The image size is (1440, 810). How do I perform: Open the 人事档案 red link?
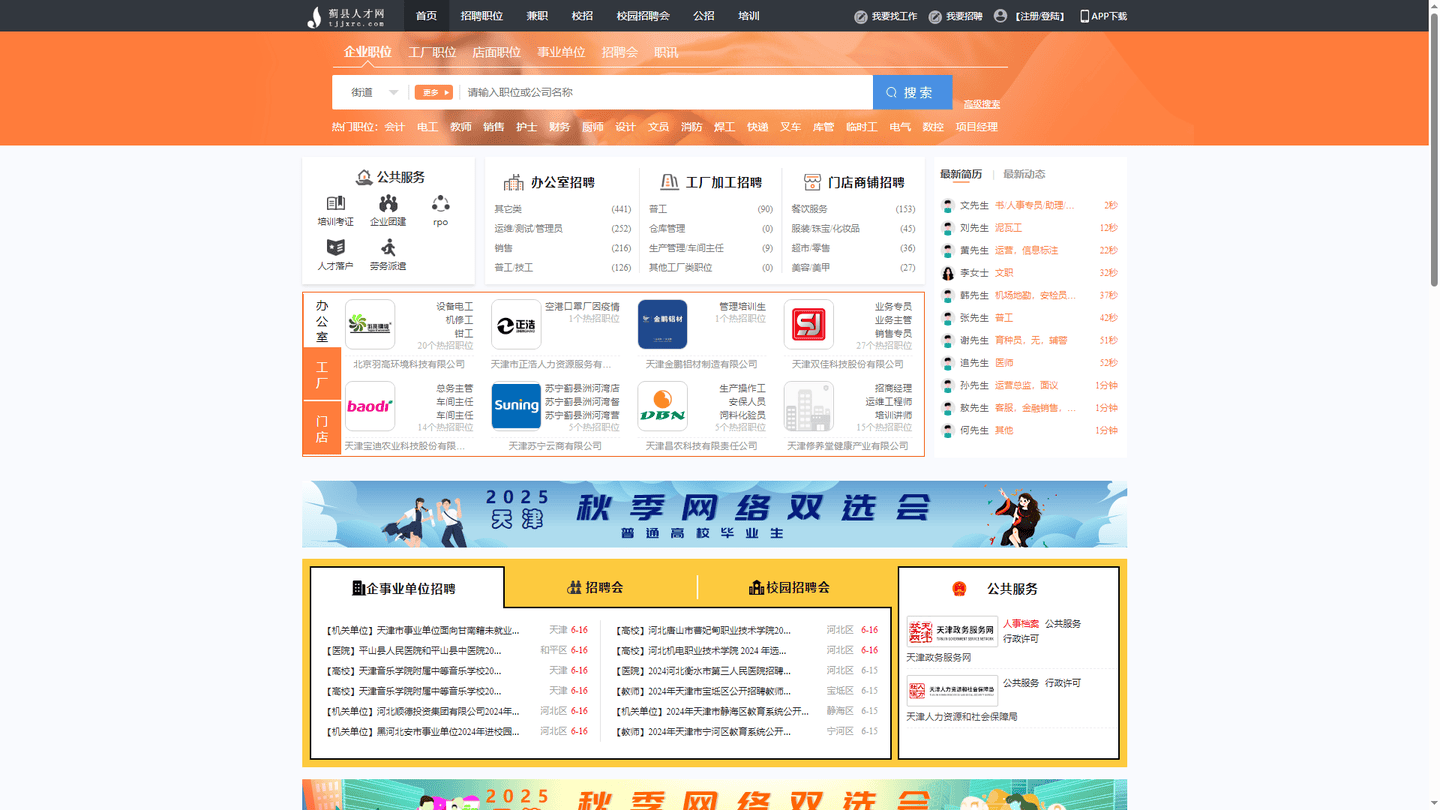[1021, 624]
